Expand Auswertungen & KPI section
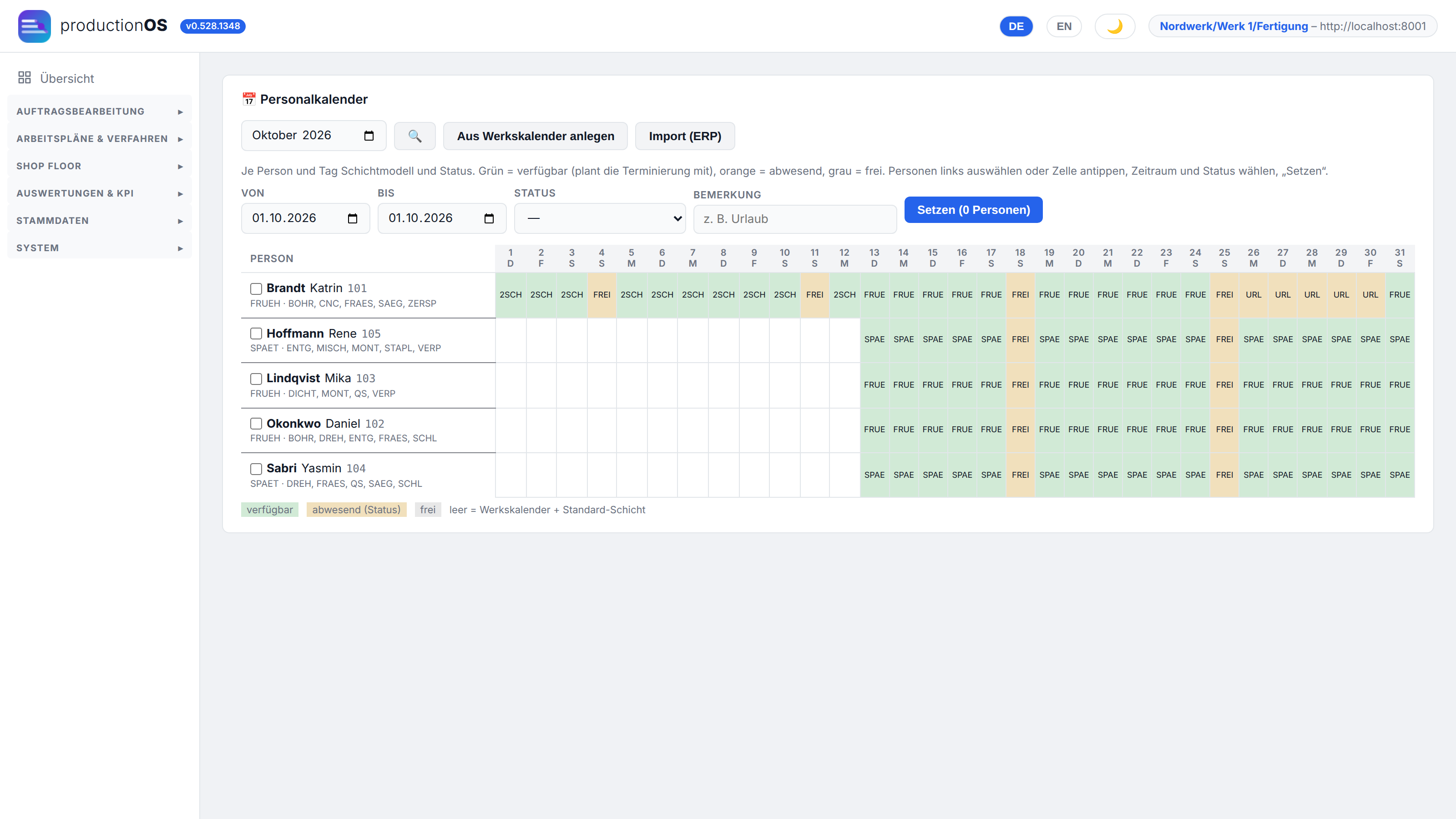This screenshot has height=819, width=1456. point(100,193)
